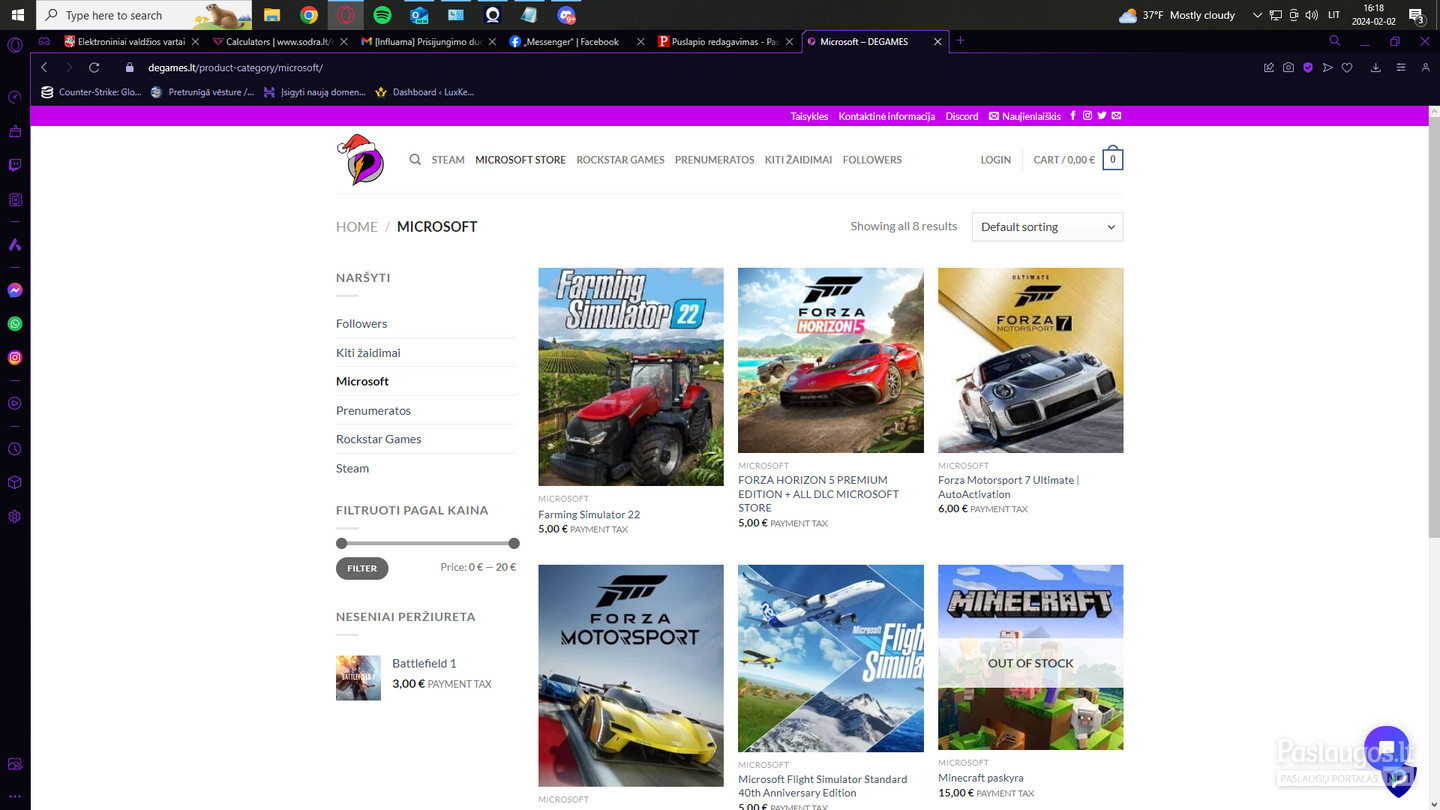This screenshot has height=810, width=1440.
Task: Click the FILTER price button
Action: point(362,568)
